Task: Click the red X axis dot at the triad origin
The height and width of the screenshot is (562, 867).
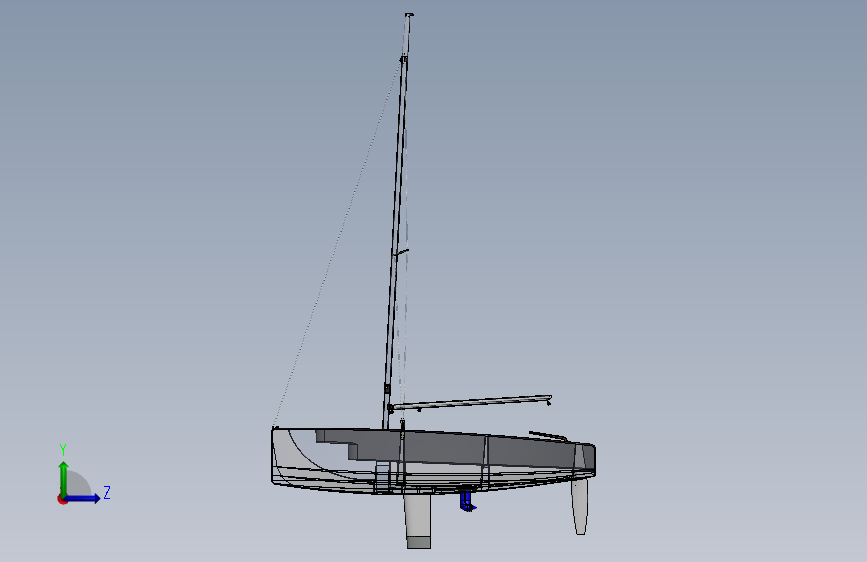Action: (62, 499)
